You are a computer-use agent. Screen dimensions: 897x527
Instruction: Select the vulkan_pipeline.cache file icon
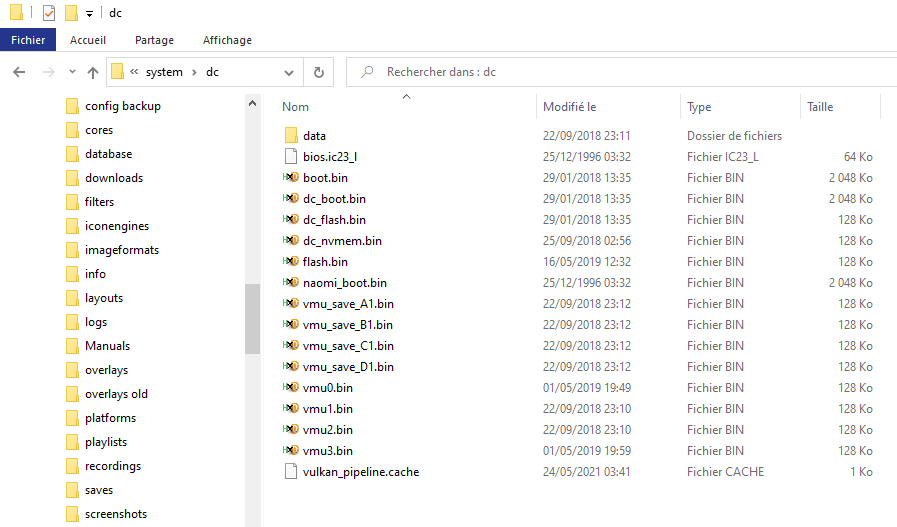click(291, 471)
